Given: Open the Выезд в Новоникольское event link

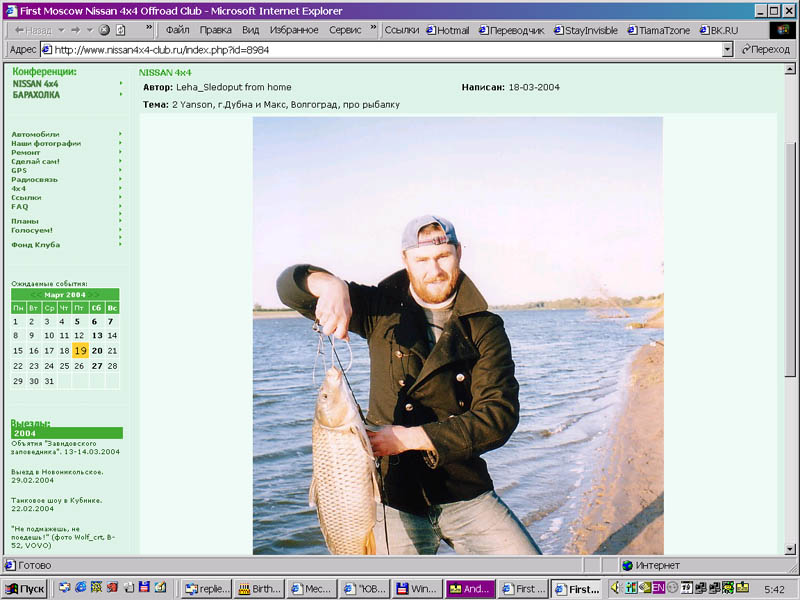Looking at the screenshot, I should pyautogui.click(x=57, y=476).
